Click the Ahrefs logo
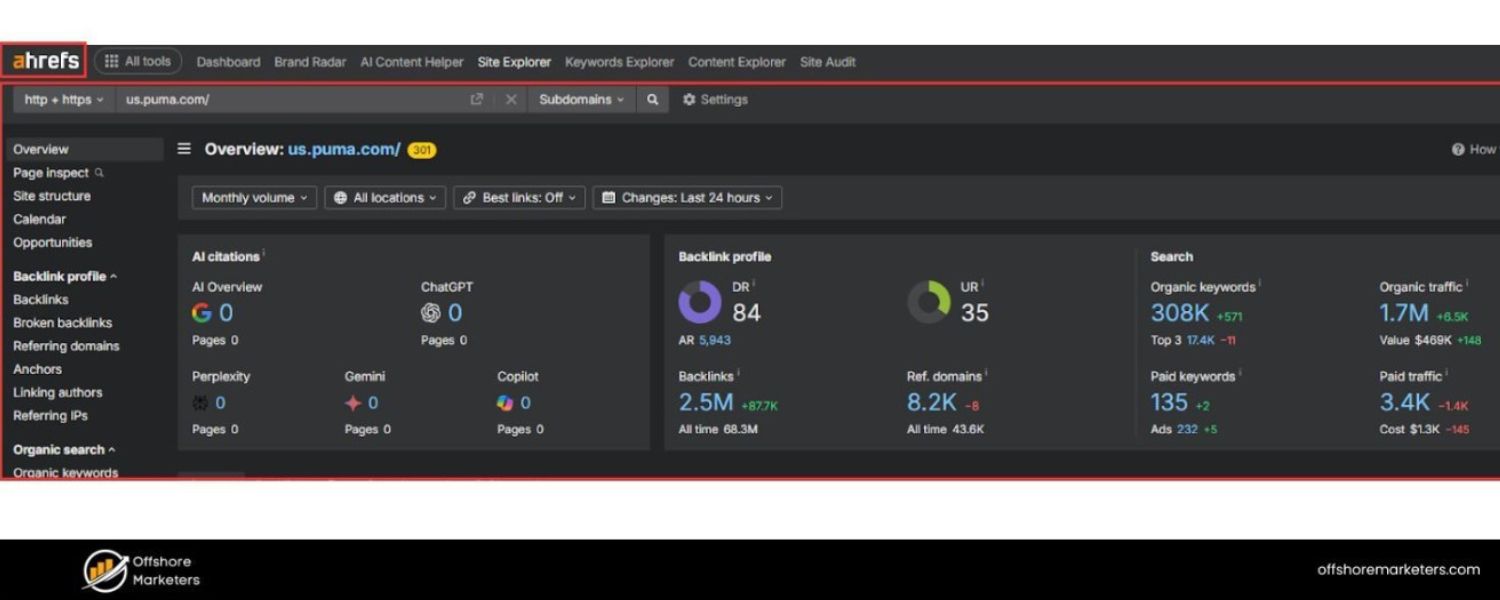Viewport: 1500px width, 600px height. [x=45, y=61]
